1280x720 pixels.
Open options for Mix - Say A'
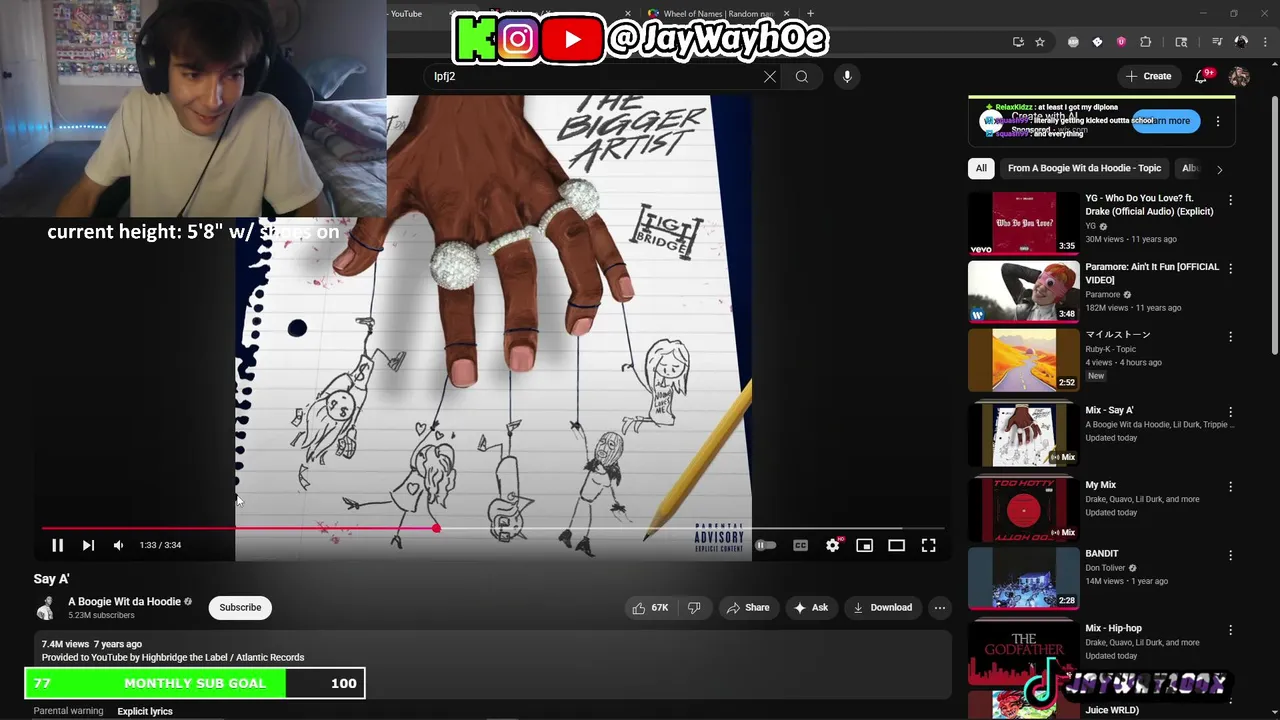pyautogui.click(x=1231, y=411)
